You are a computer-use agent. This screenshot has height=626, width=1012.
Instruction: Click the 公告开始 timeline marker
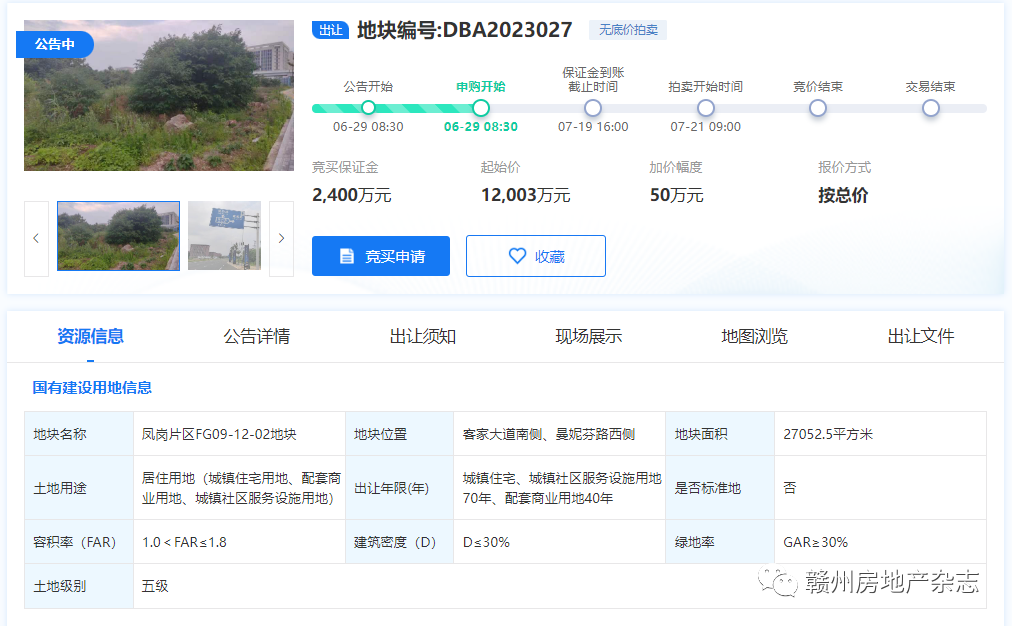368,108
